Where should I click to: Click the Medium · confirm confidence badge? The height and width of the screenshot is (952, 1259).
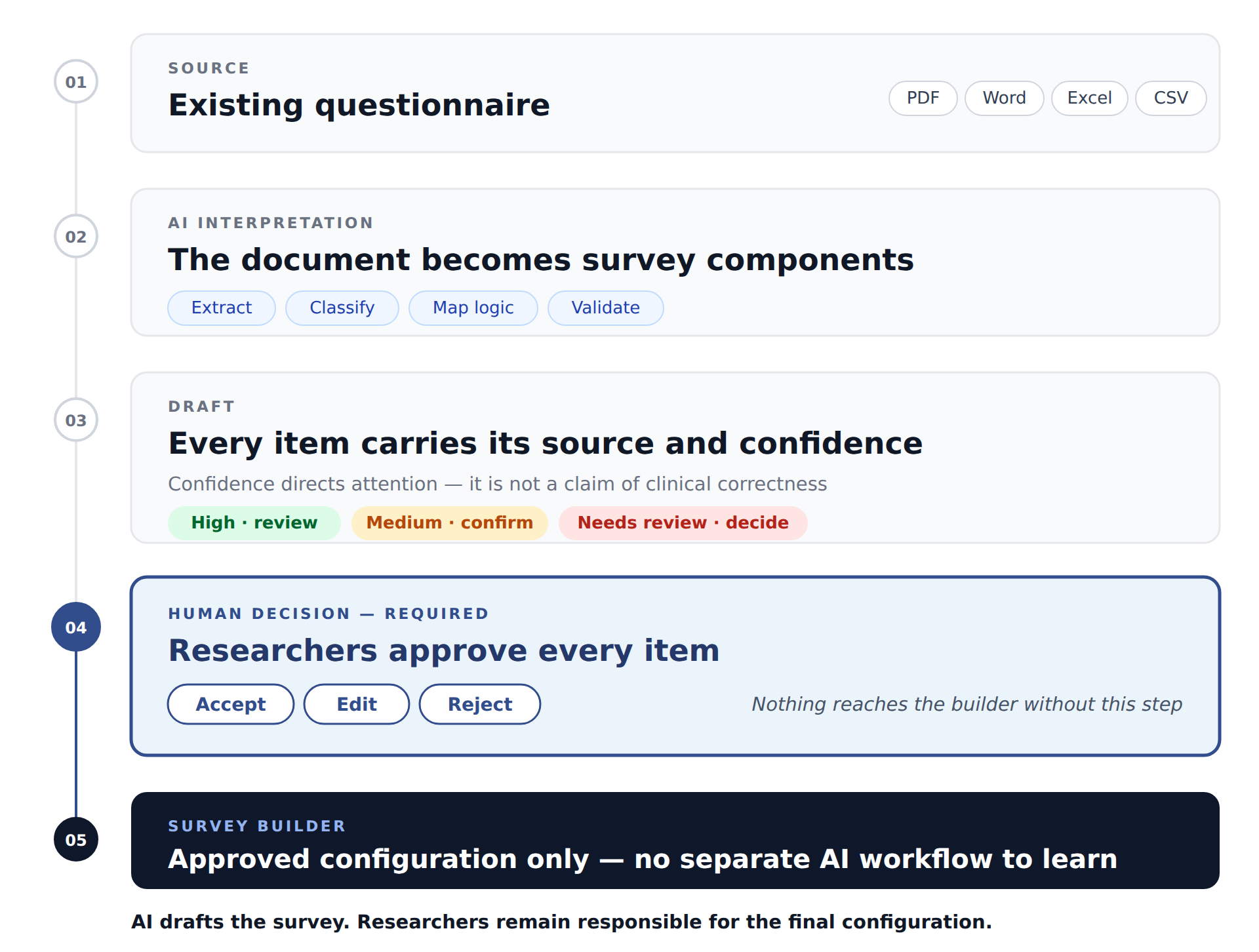pyautogui.click(x=450, y=523)
